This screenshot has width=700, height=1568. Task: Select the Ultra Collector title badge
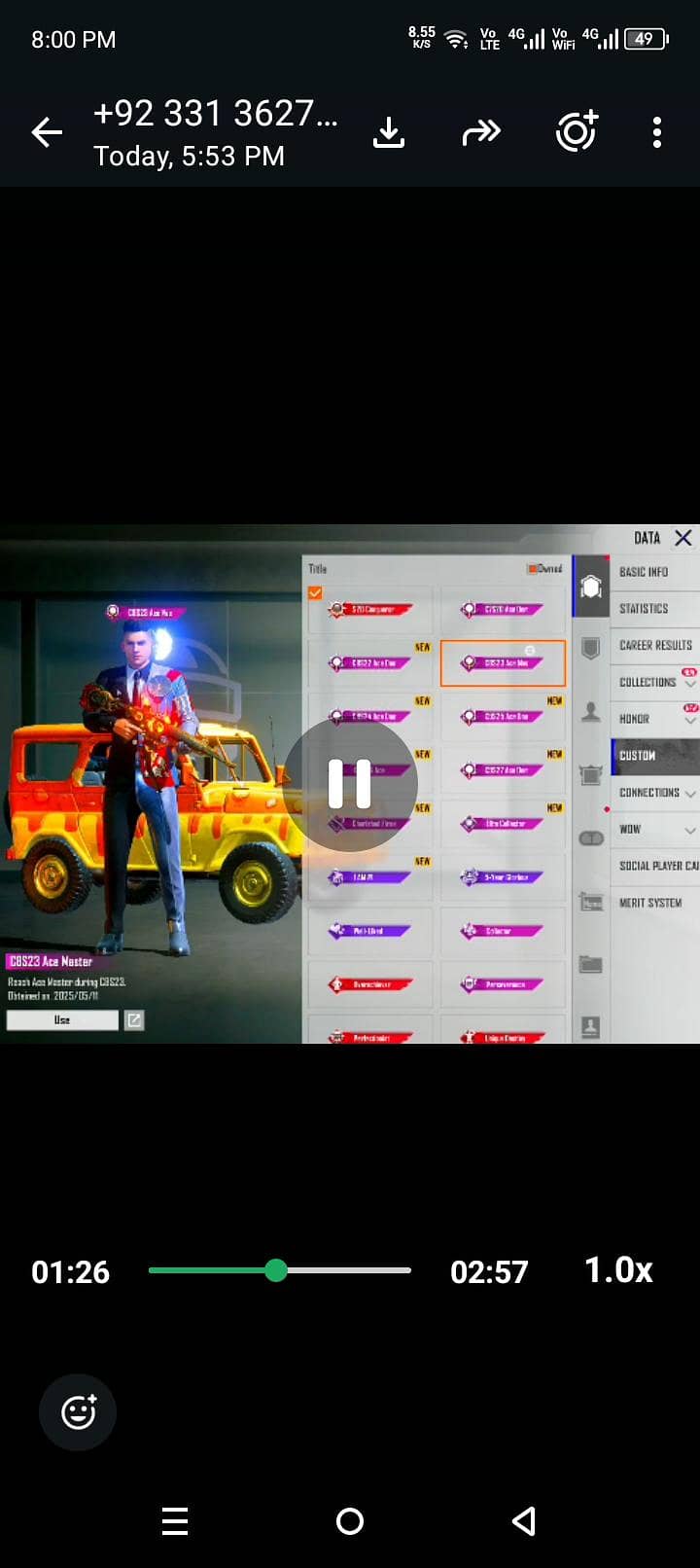coord(503,824)
